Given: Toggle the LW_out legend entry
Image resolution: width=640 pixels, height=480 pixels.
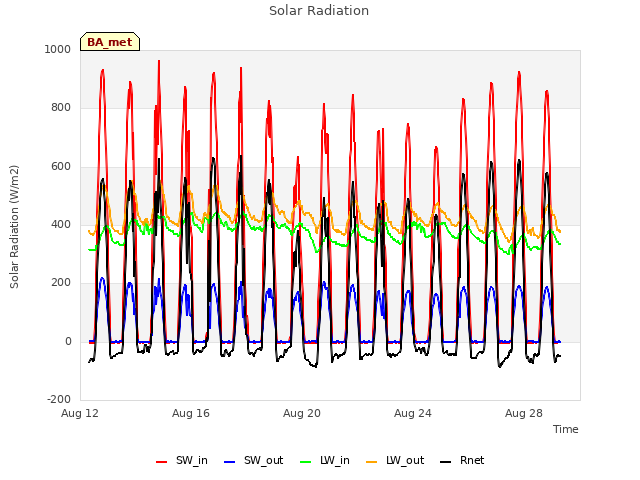Looking at the screenshot, I should [395, 461].
